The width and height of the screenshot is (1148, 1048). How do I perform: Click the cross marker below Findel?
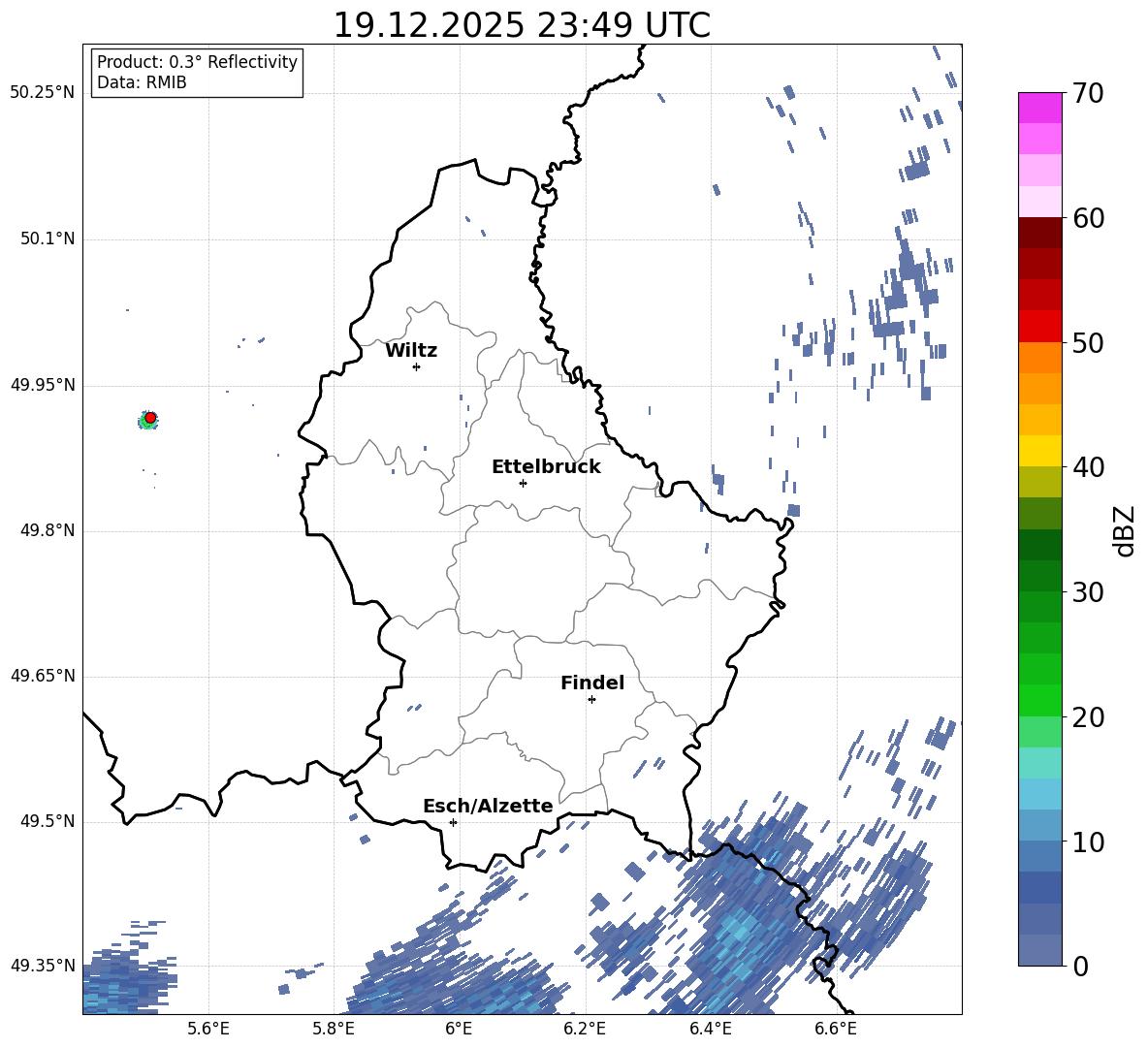pos(591,700)
